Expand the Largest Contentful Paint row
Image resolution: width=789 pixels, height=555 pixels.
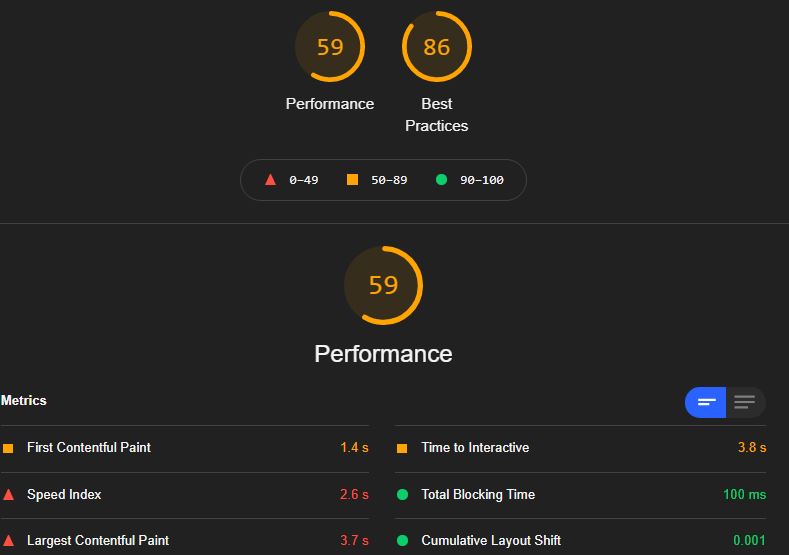tap(185, 540)
